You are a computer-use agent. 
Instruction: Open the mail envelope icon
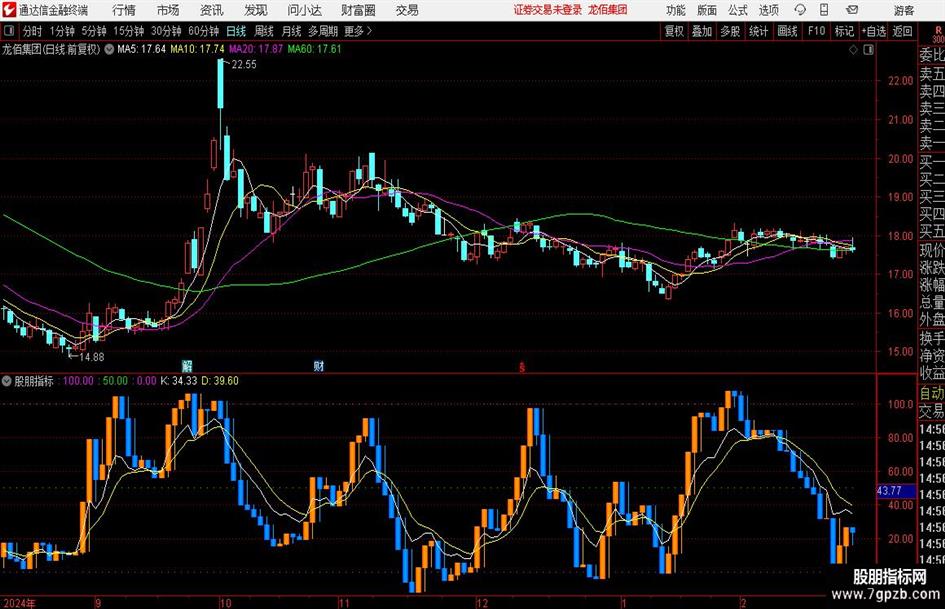point(852,10)
